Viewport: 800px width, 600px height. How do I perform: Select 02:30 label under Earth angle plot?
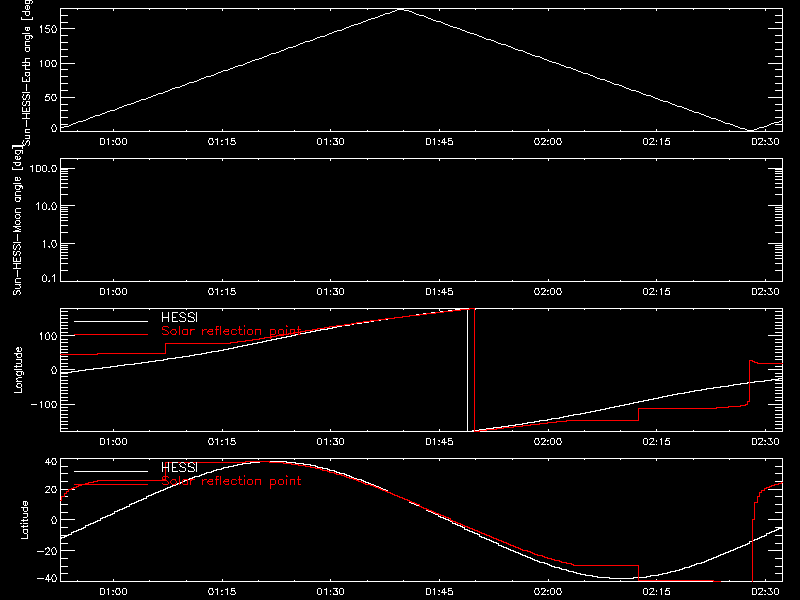coord(765,142)
